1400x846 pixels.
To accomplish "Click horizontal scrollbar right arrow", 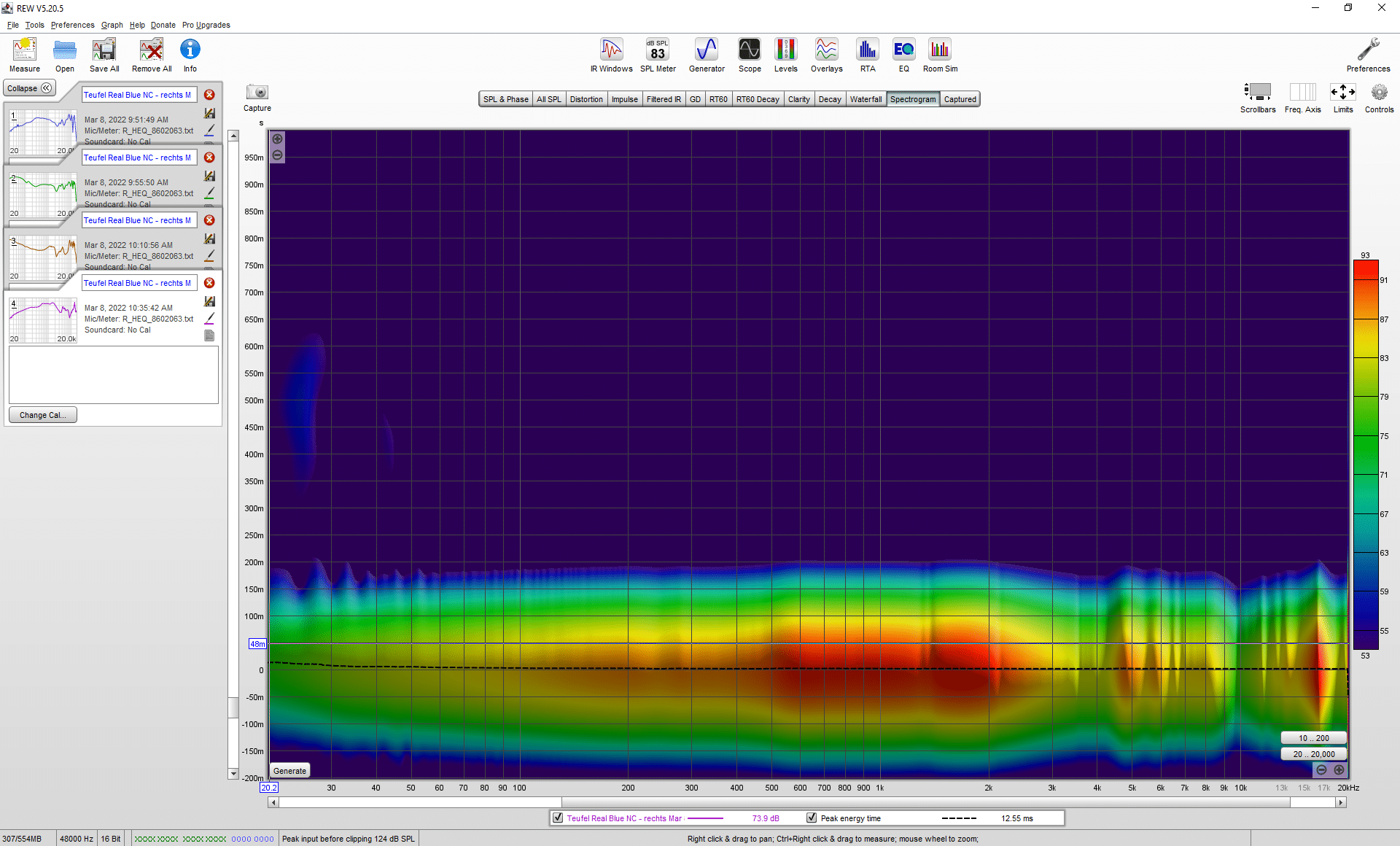I will [x=1340, y=802].
